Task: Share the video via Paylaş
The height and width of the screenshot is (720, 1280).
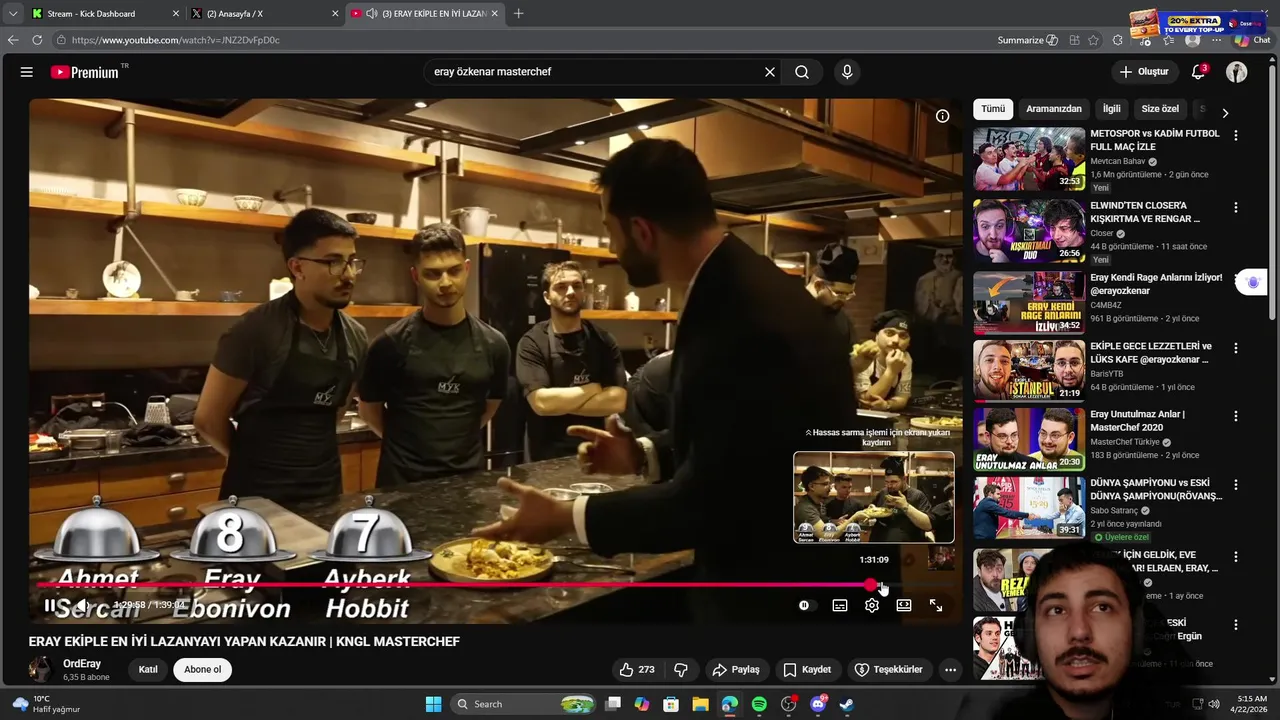Action: coord(735,670)
